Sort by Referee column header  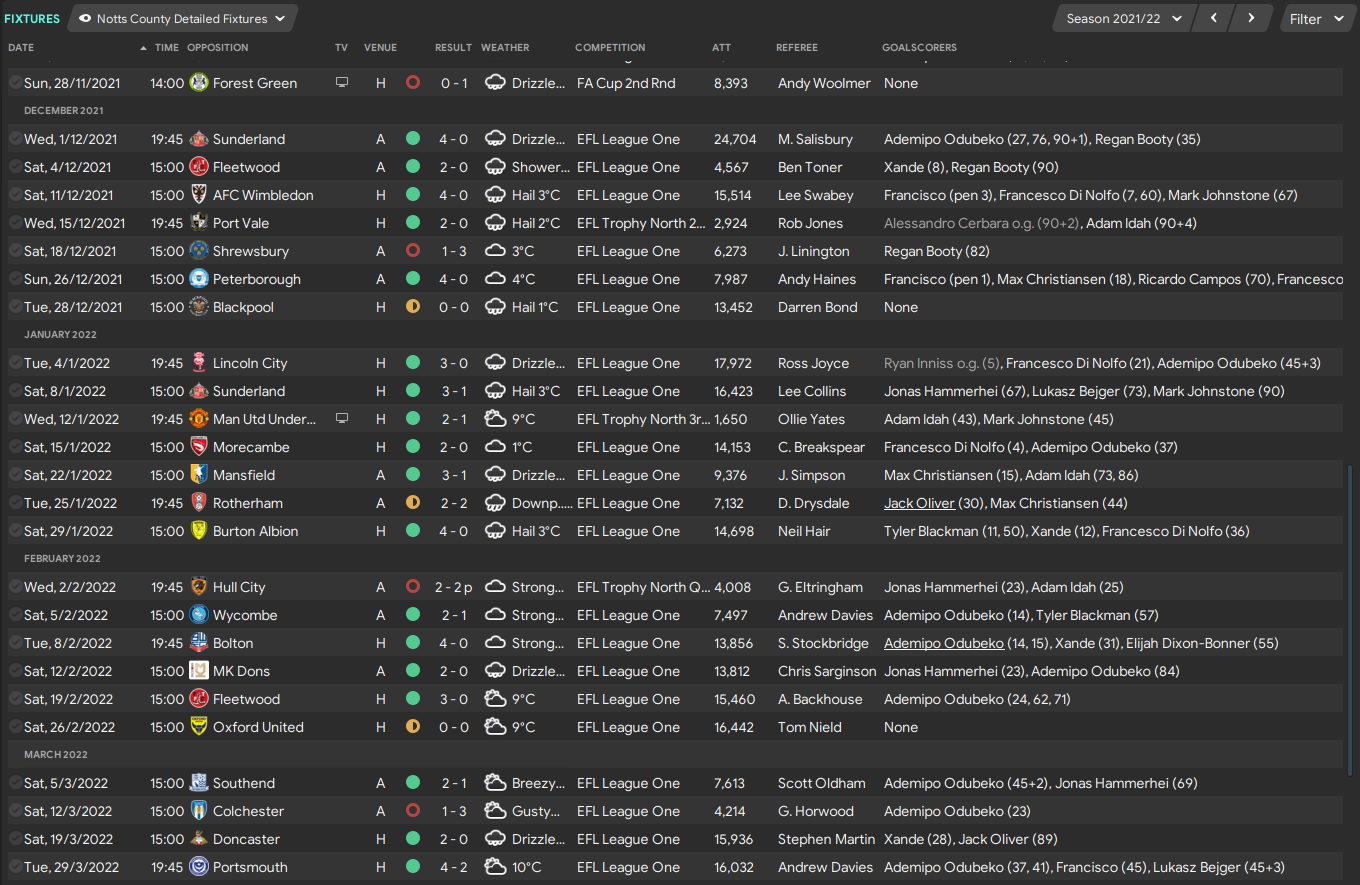[797, 47]
